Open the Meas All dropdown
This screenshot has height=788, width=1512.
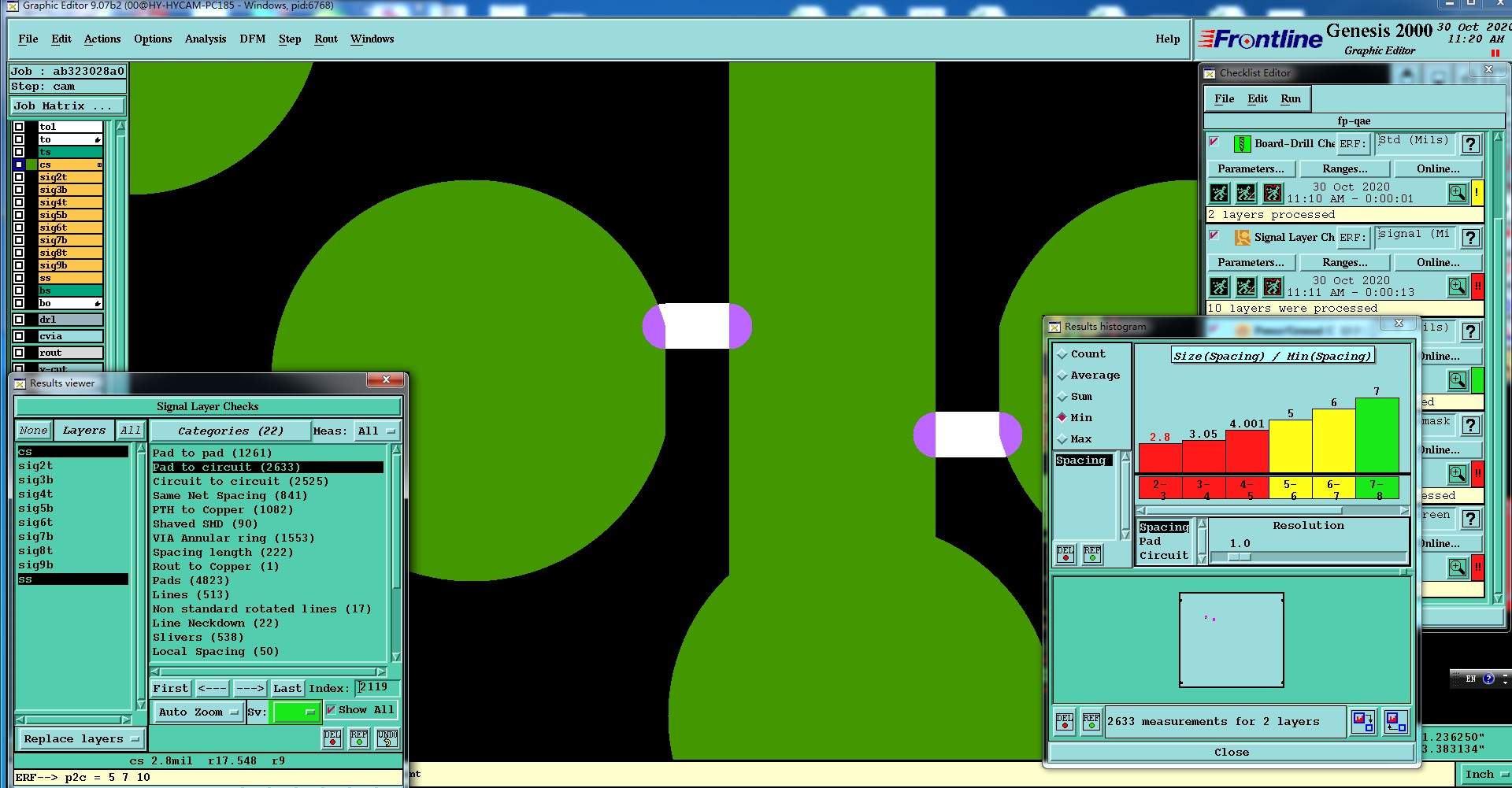(x=376, y=431)
